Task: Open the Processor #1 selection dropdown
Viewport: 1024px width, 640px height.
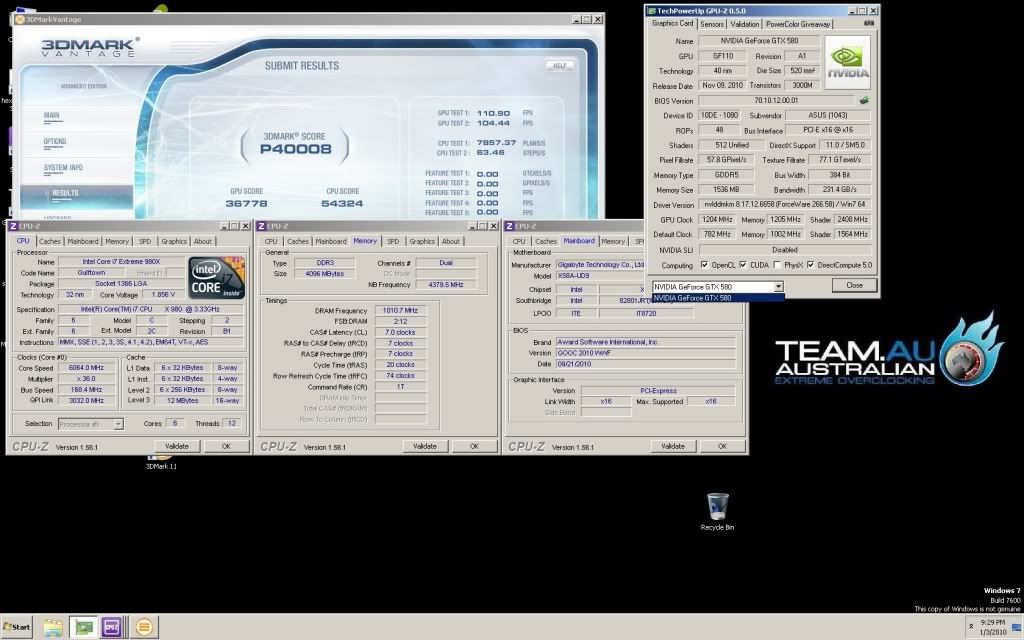Action: pyautogui.click(x=119, y=424)
